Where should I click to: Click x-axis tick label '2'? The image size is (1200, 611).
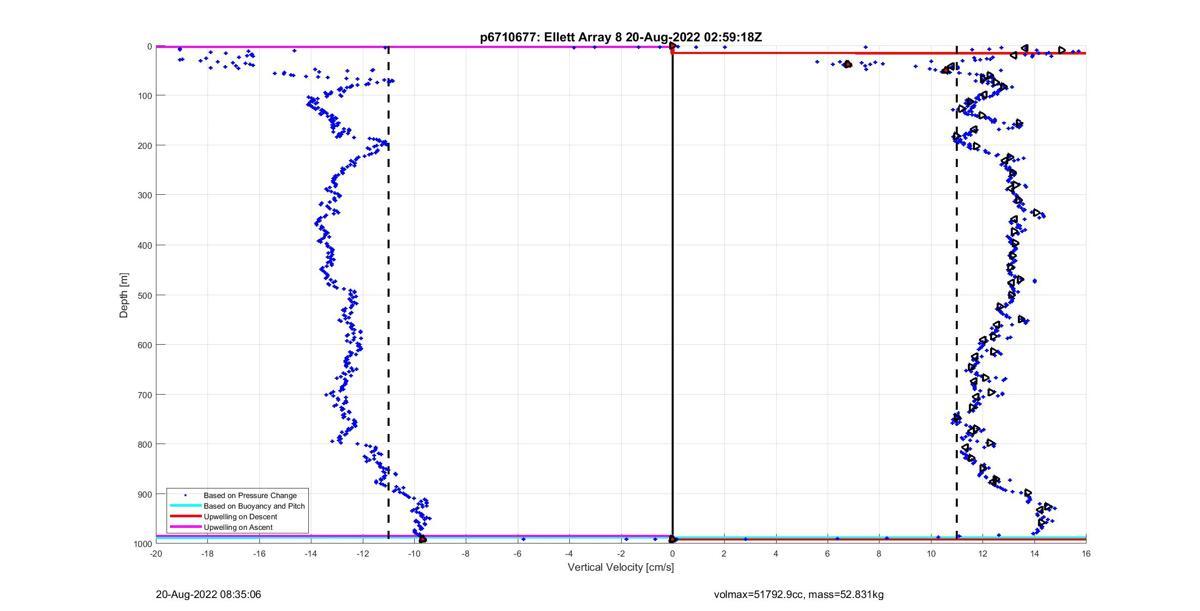[724, 553]
